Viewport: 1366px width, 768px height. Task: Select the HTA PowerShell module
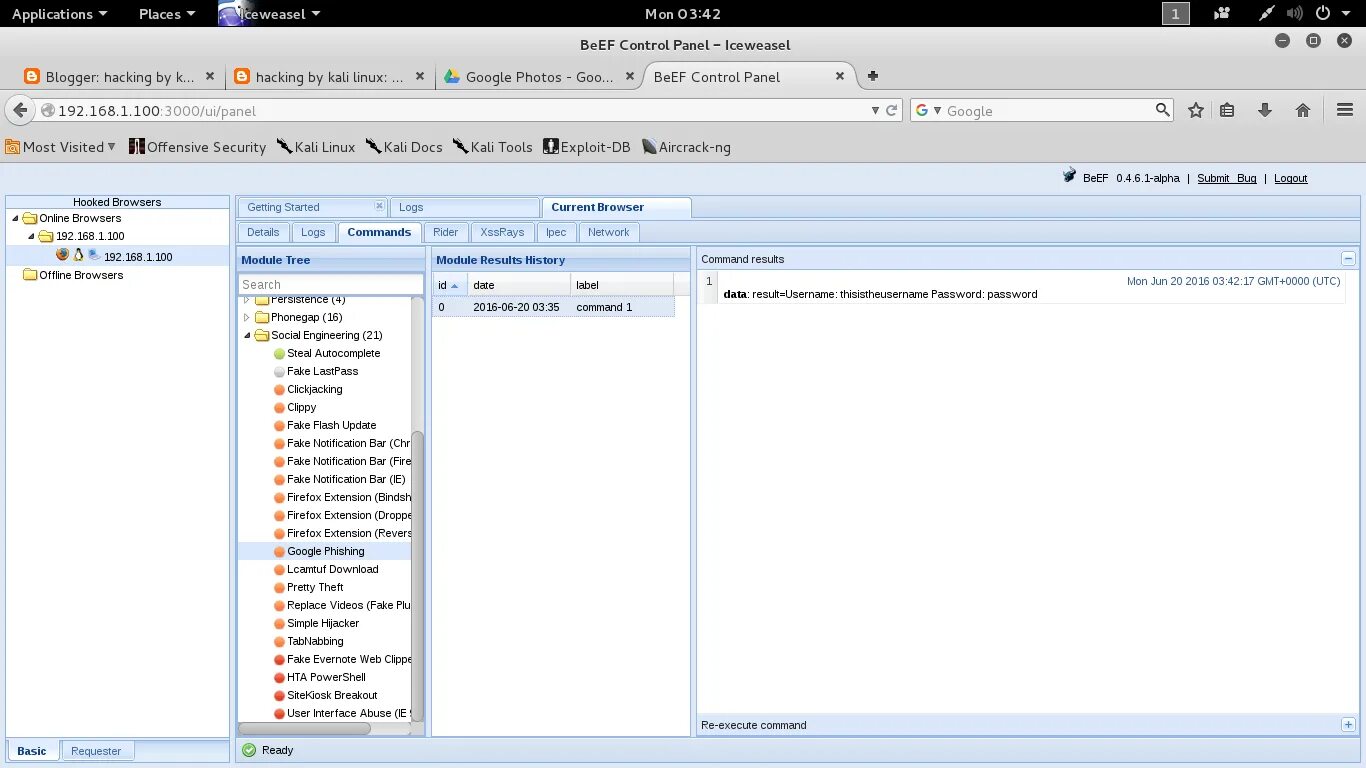pyautogui.click(x=320, y=677)
